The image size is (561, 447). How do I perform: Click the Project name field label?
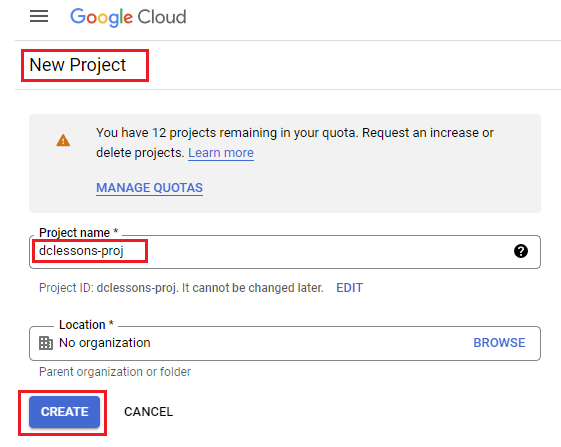pos(78,233)
